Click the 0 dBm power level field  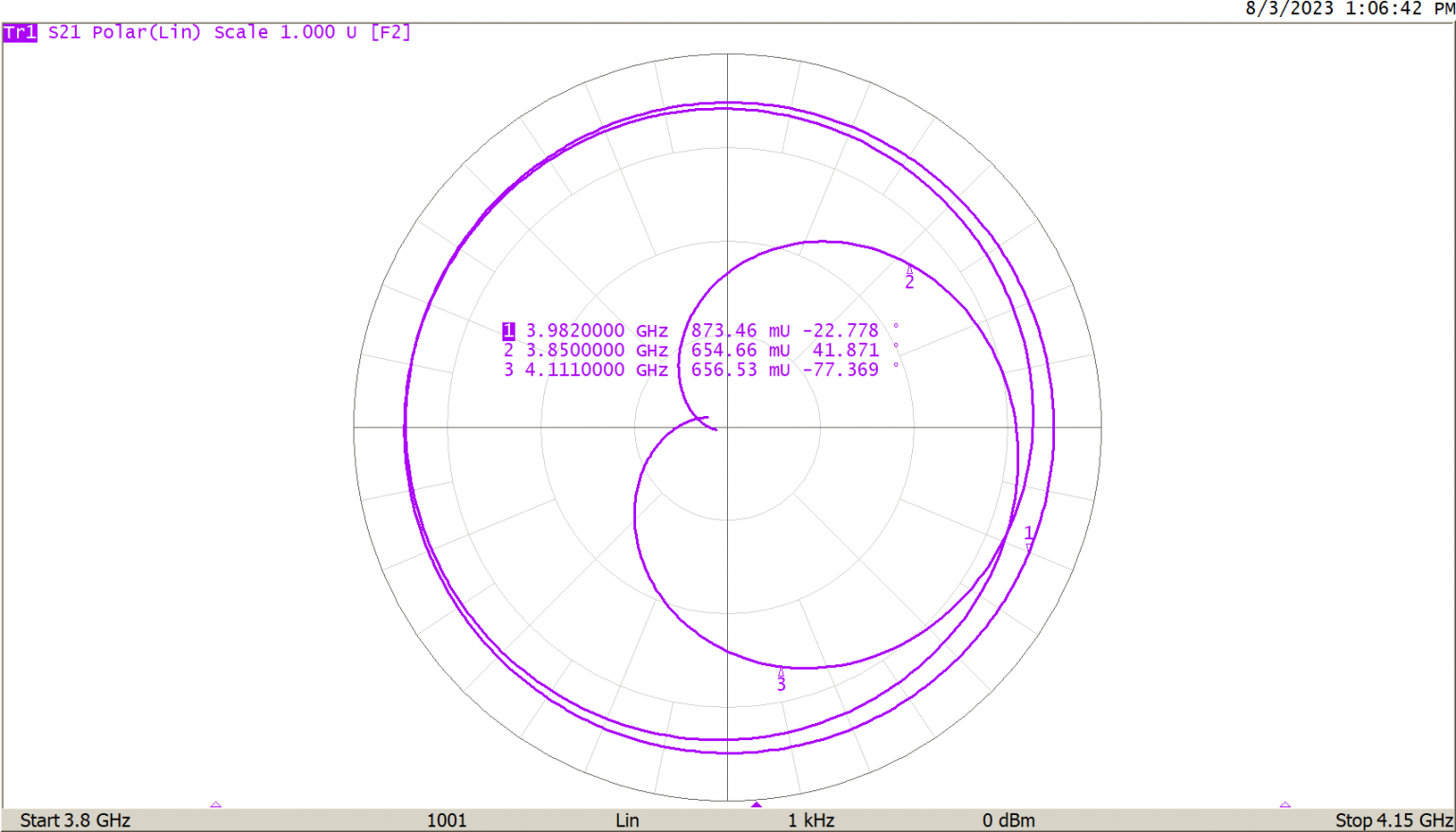coord(1010,820)
